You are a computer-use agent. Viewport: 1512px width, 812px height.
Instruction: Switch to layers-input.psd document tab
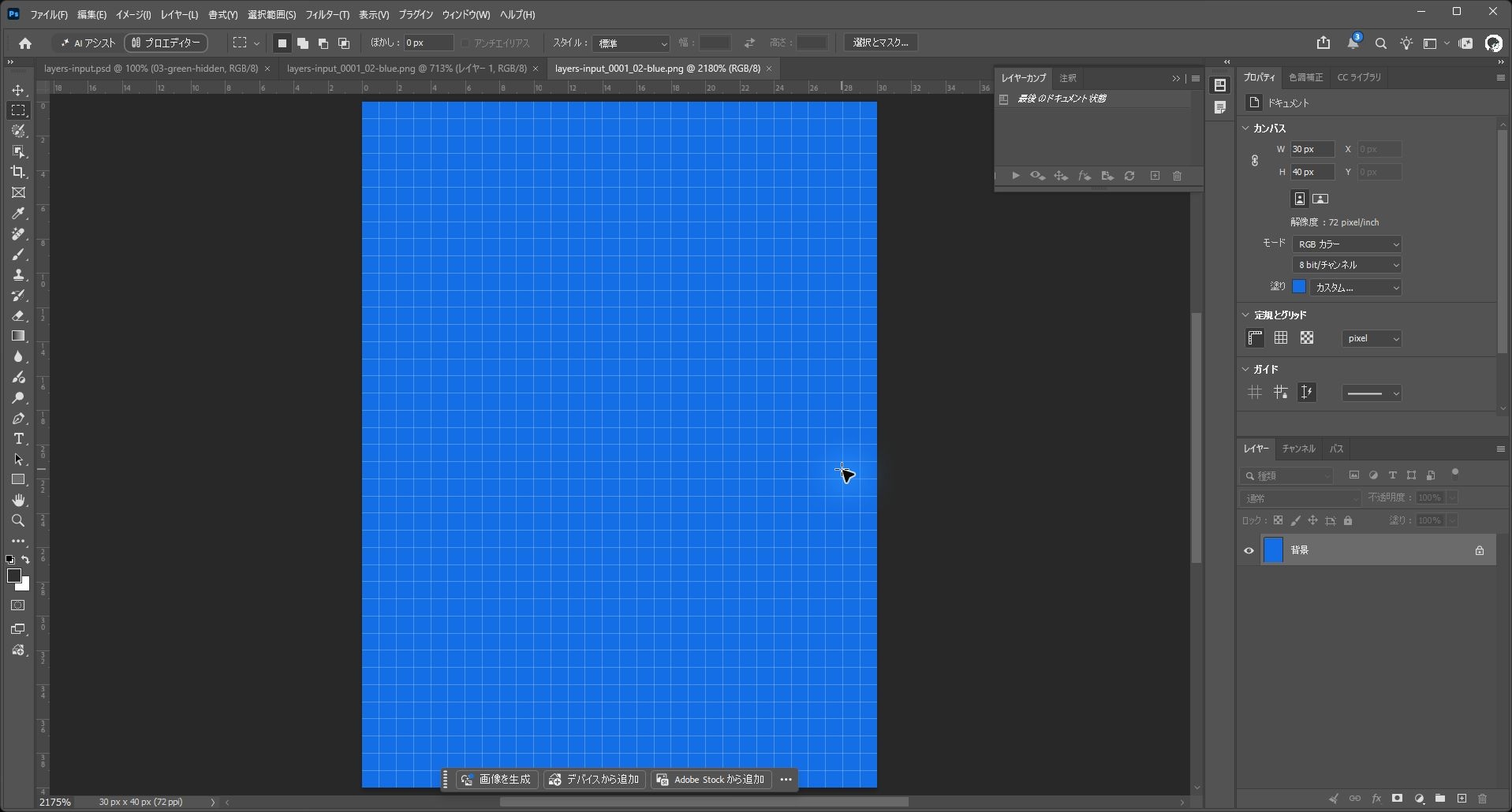[151, 69]
